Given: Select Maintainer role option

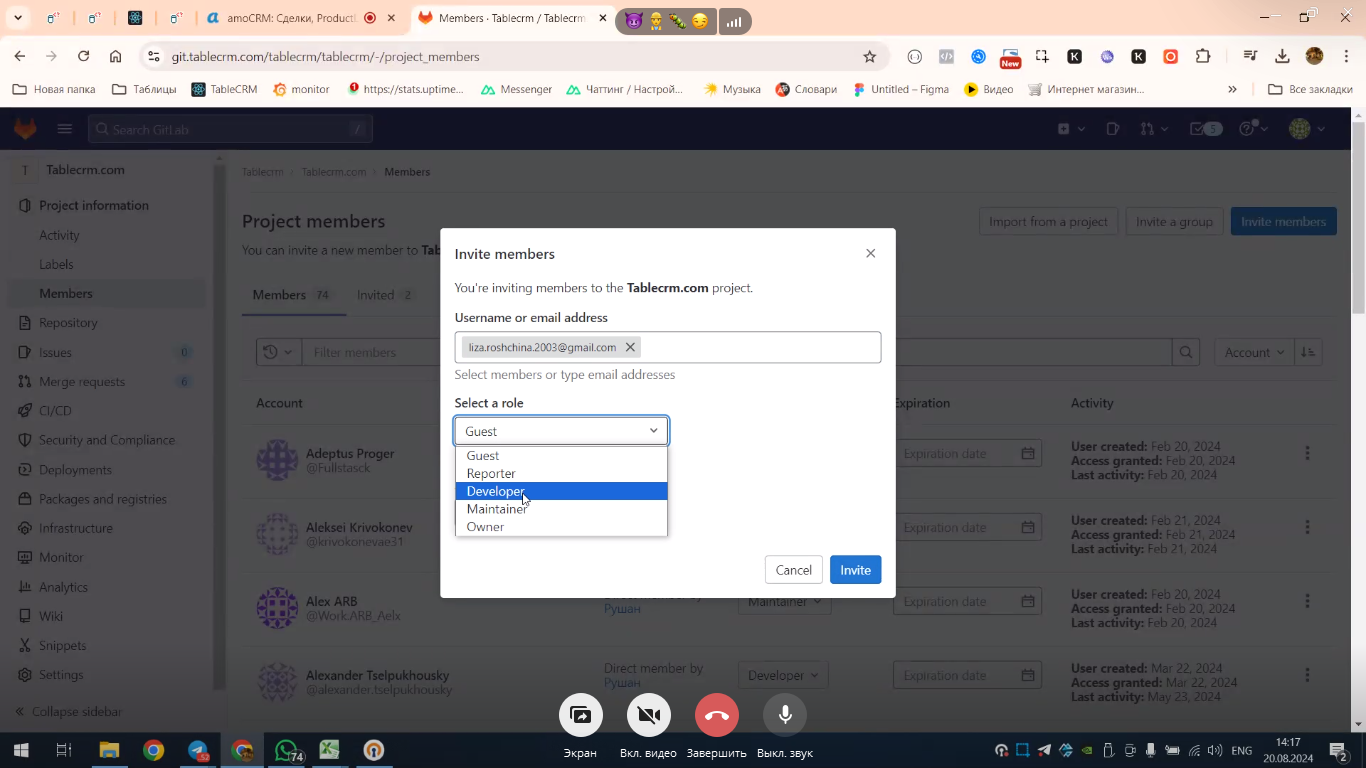Looking at the screenshot, I should [561, 509].
